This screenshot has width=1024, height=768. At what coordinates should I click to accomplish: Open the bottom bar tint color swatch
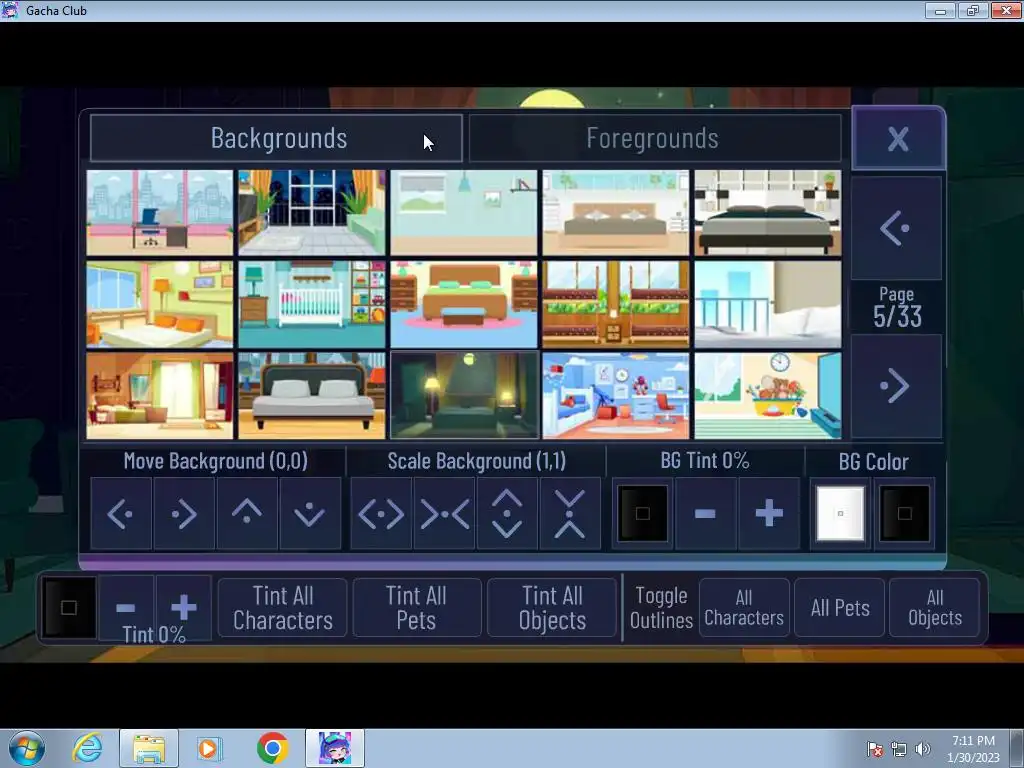[x=69, y=608]
